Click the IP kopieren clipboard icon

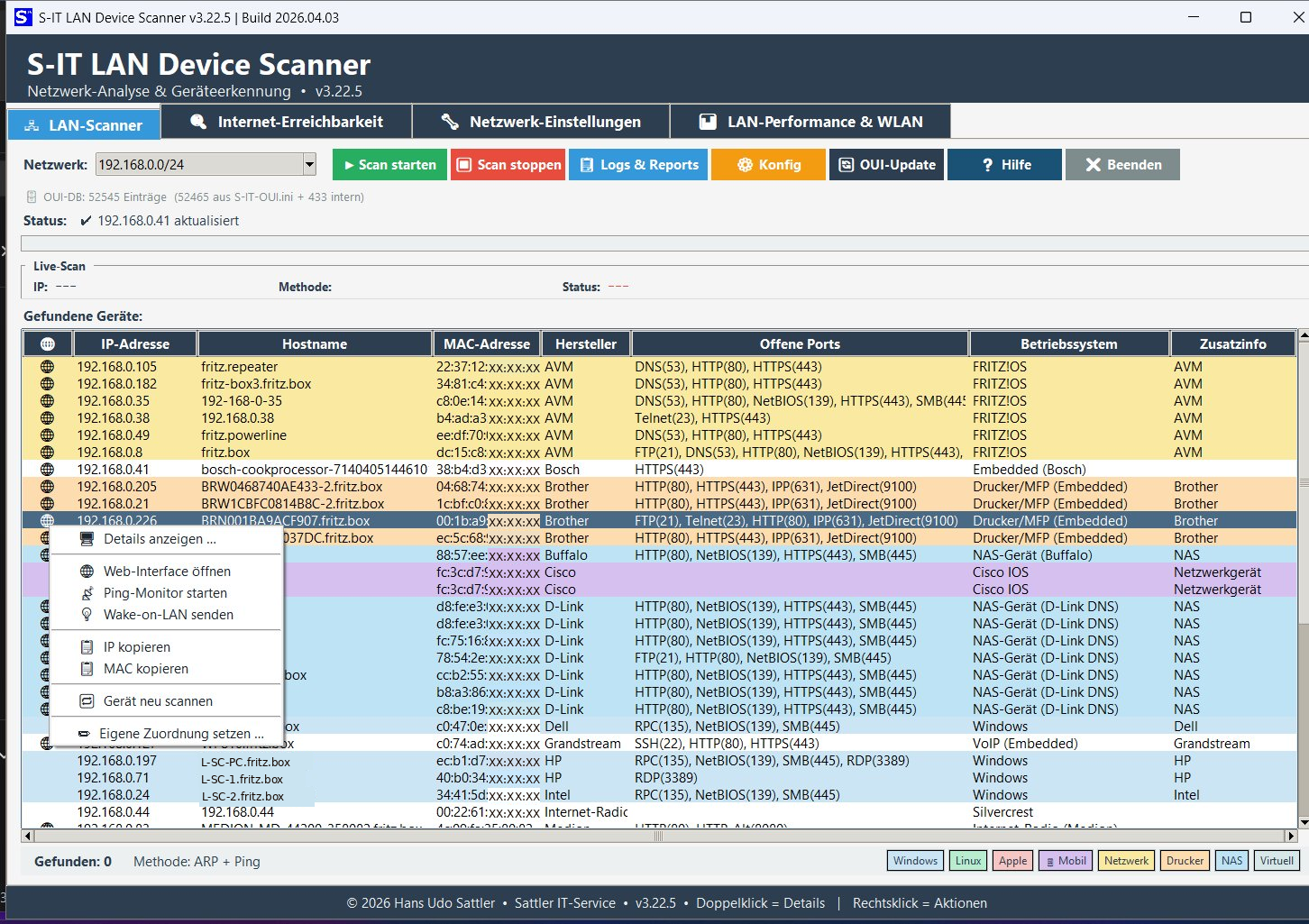coord(87,647)
